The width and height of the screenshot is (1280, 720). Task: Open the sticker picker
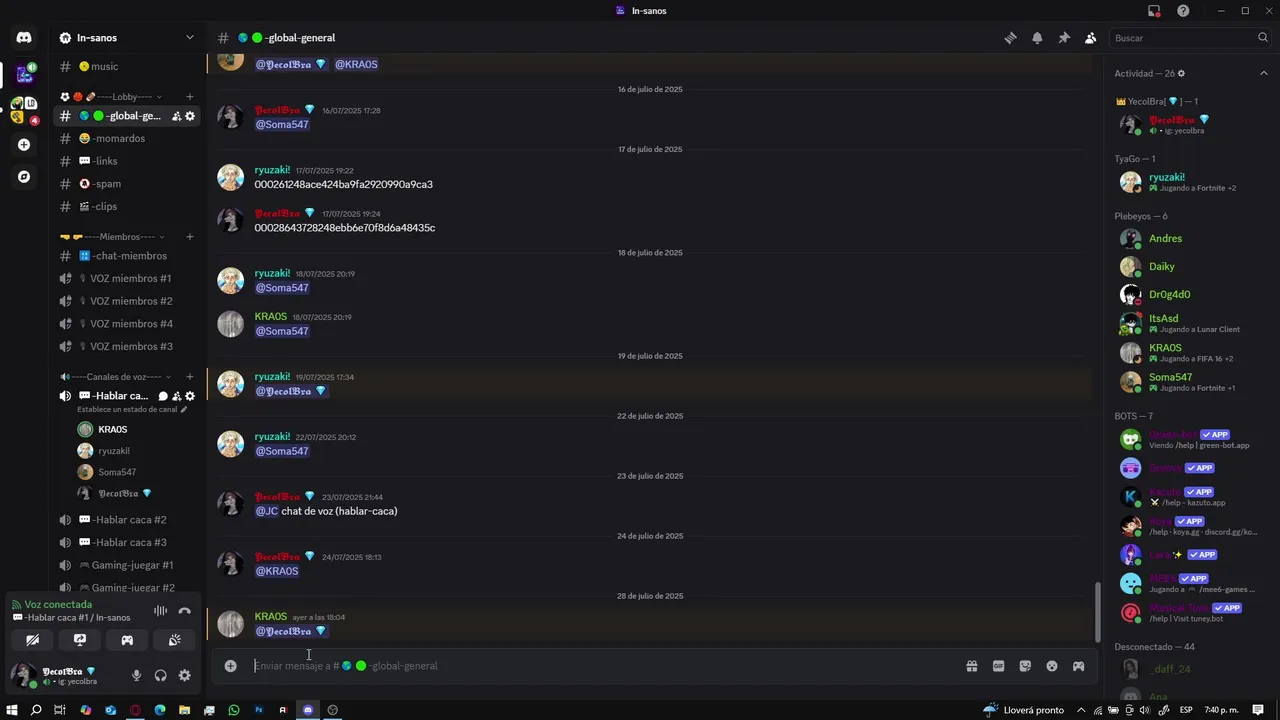tap(1025, 666)
